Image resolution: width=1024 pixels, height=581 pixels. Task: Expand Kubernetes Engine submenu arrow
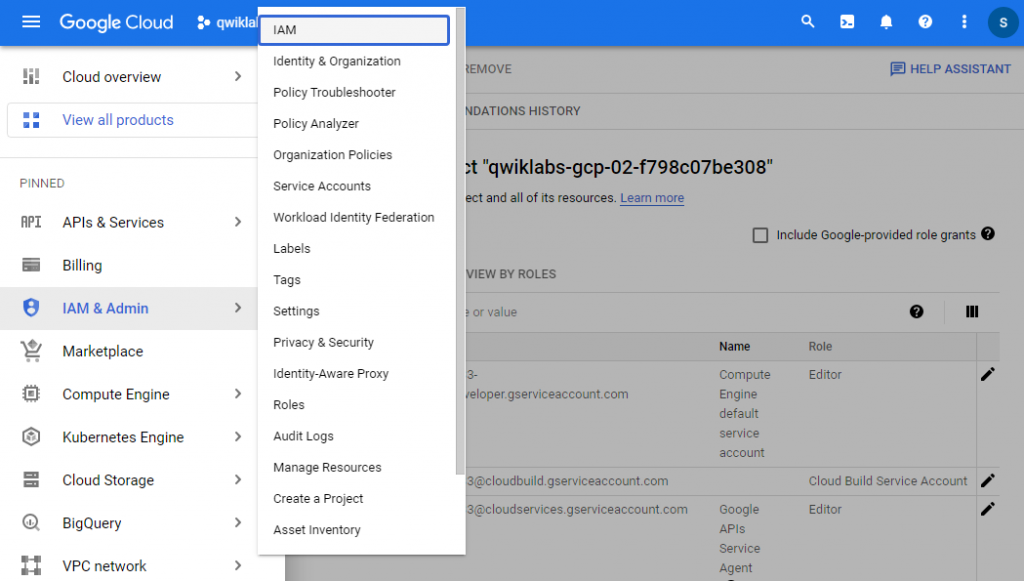pos(238,437)
